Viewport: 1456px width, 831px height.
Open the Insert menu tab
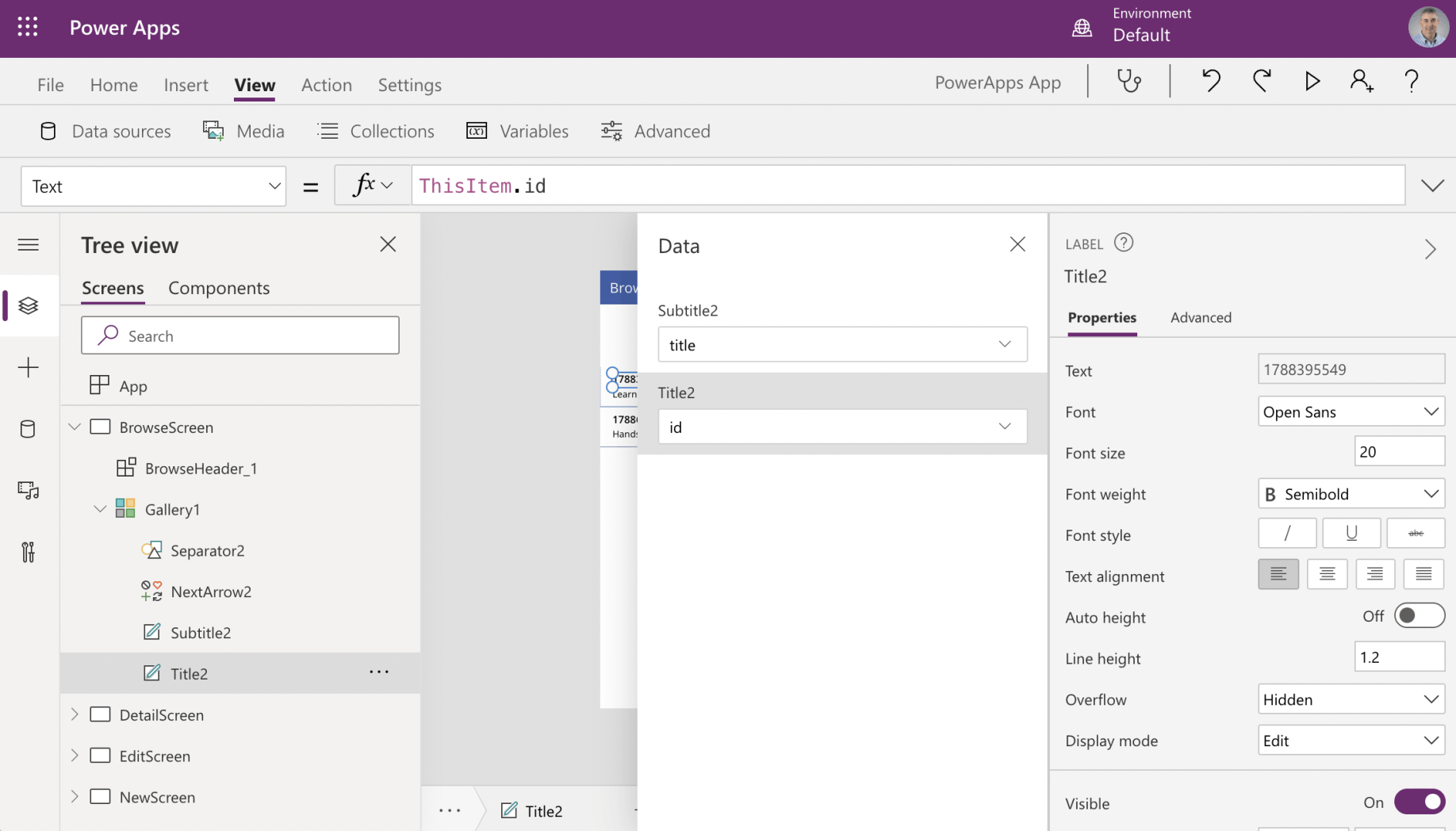186,85
